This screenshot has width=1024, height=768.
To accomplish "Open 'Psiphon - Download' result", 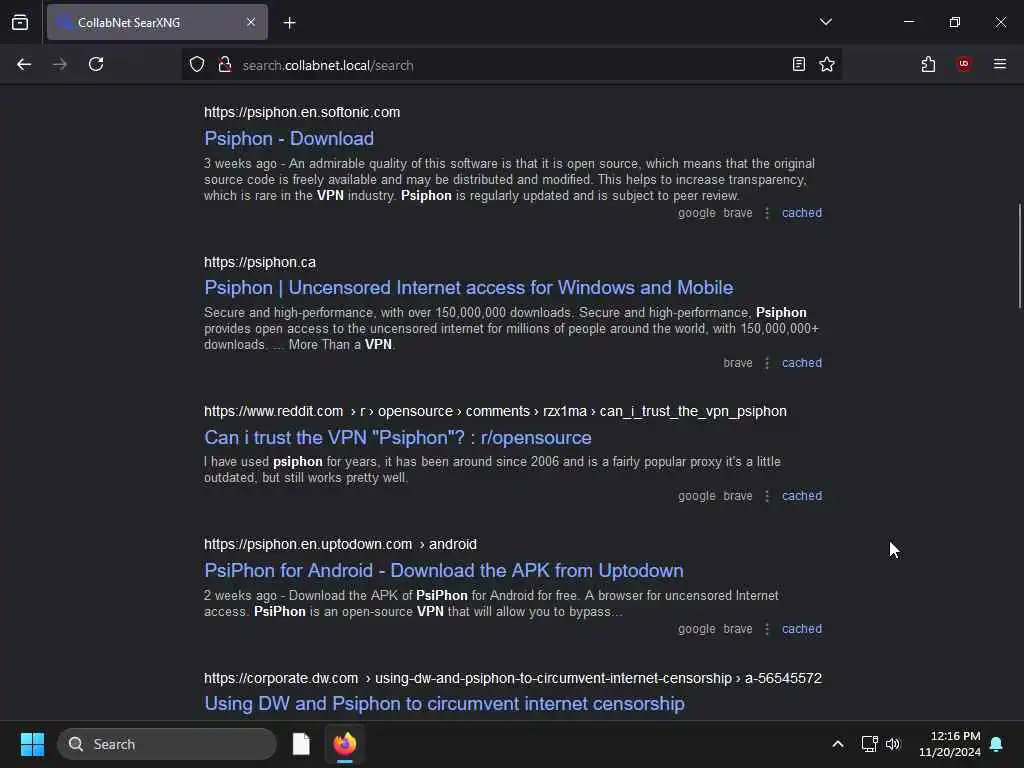I will (289, 138).
